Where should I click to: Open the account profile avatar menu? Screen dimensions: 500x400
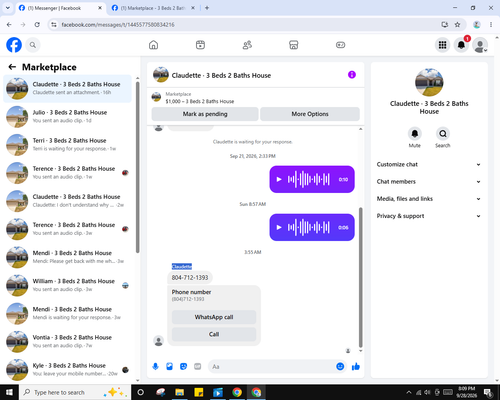pyautogui.click(x=480, y=45)
